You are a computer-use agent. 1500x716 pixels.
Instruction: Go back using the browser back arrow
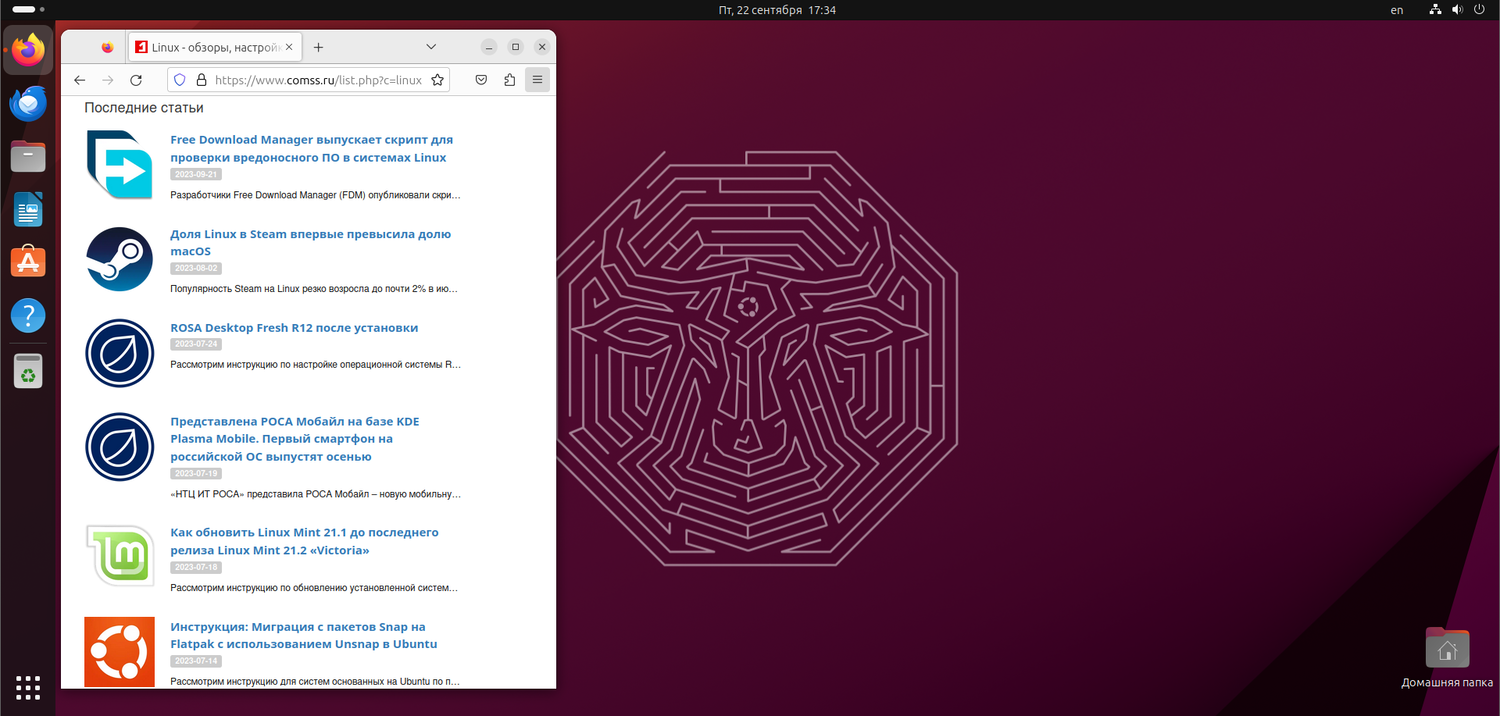80,80
